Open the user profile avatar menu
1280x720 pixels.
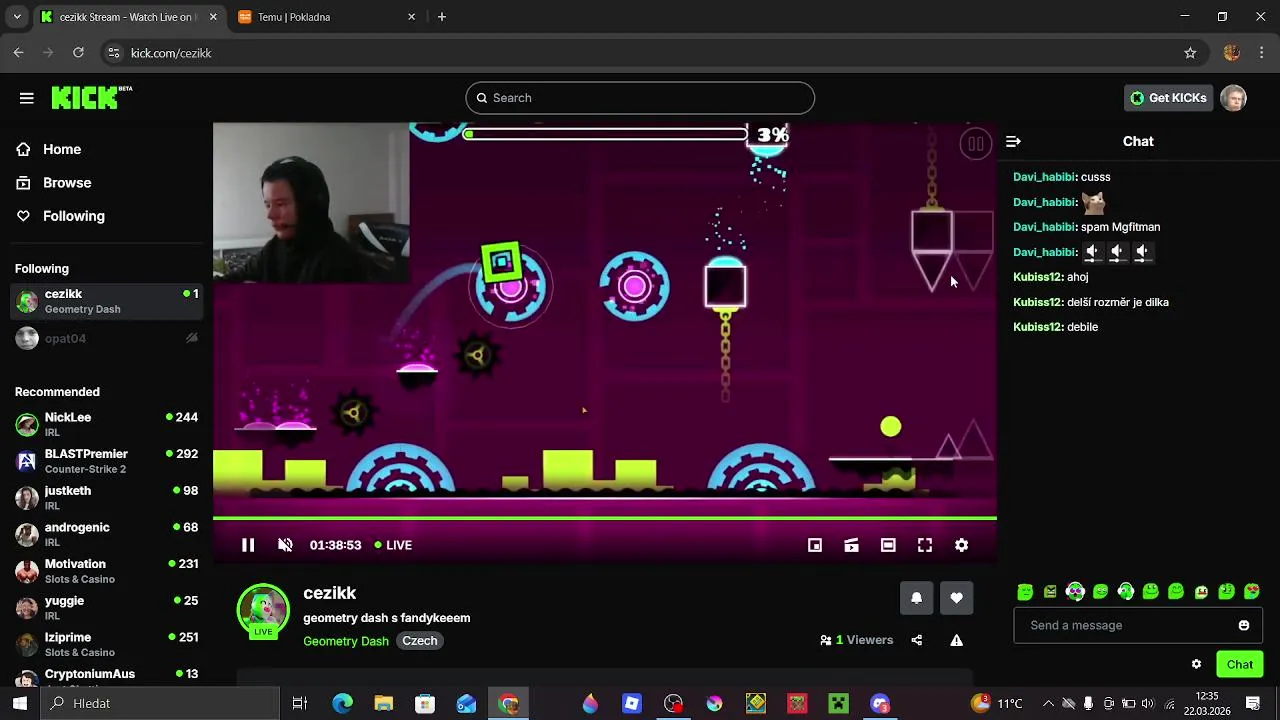[1234, 98]
